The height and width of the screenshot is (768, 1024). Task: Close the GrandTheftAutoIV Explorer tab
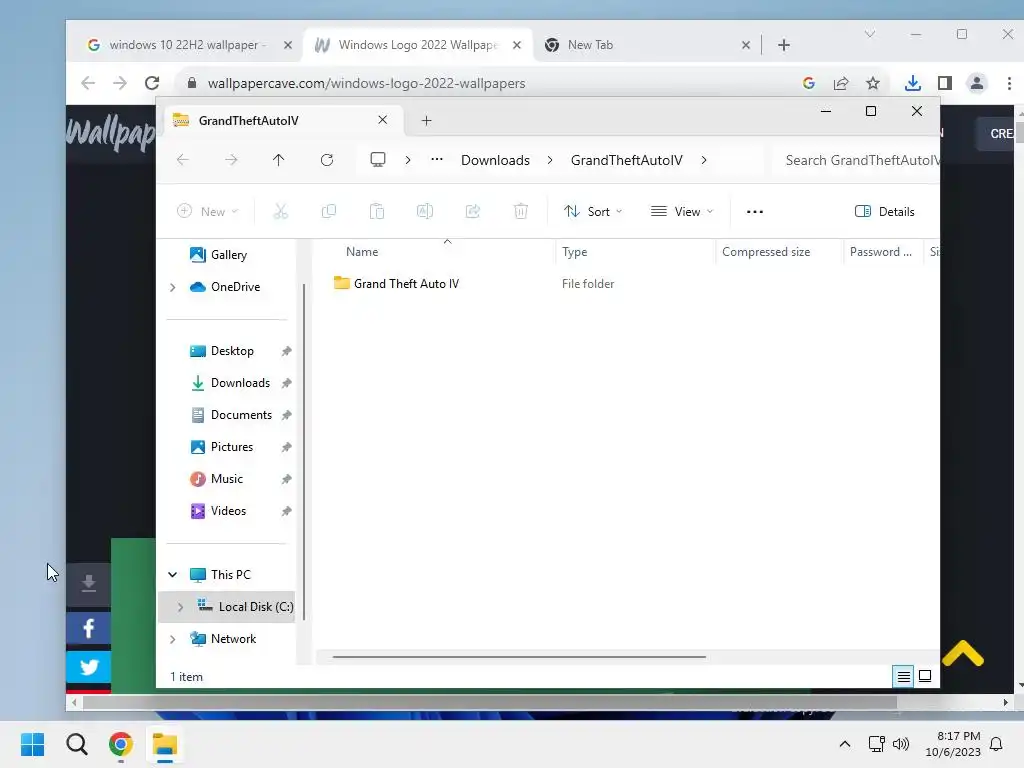[x=383, y=120]
